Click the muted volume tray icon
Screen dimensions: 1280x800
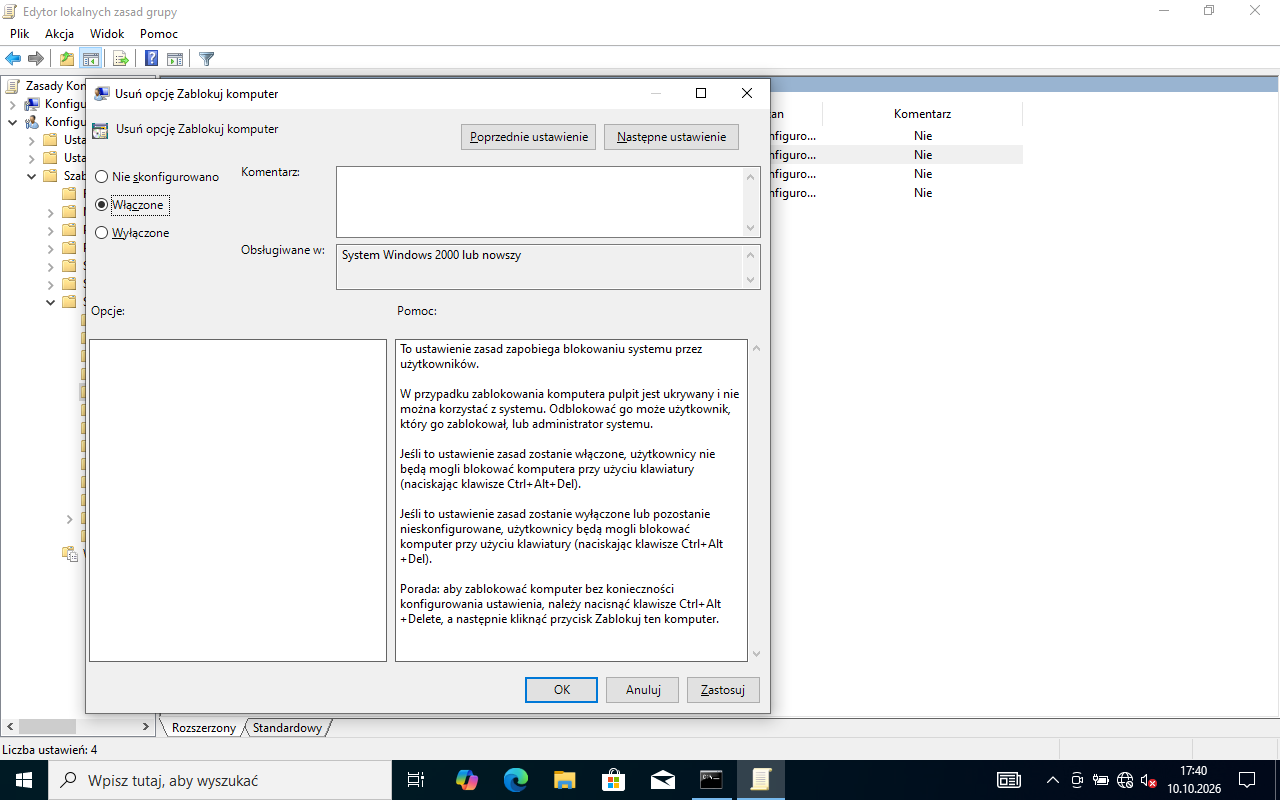tap(1149, 780)
